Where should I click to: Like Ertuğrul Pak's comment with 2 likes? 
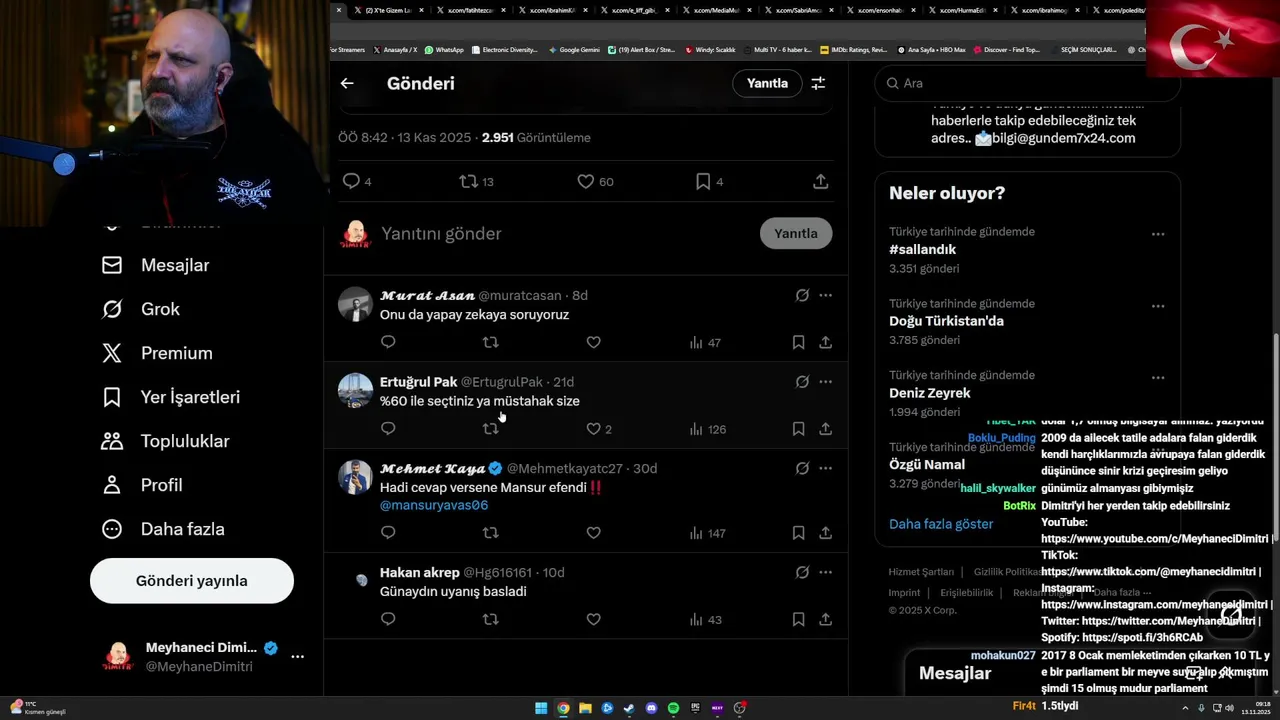point(598,429)
